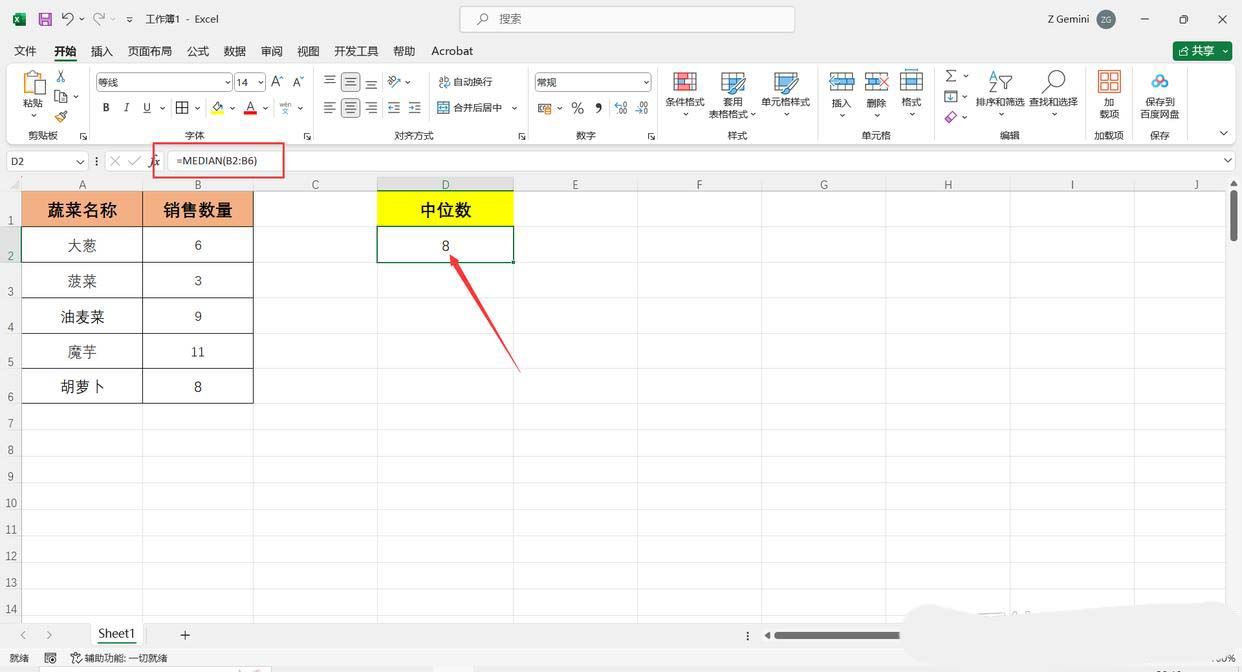
Task: Increase font size with larger A icon
Action: tap(277, 82)
